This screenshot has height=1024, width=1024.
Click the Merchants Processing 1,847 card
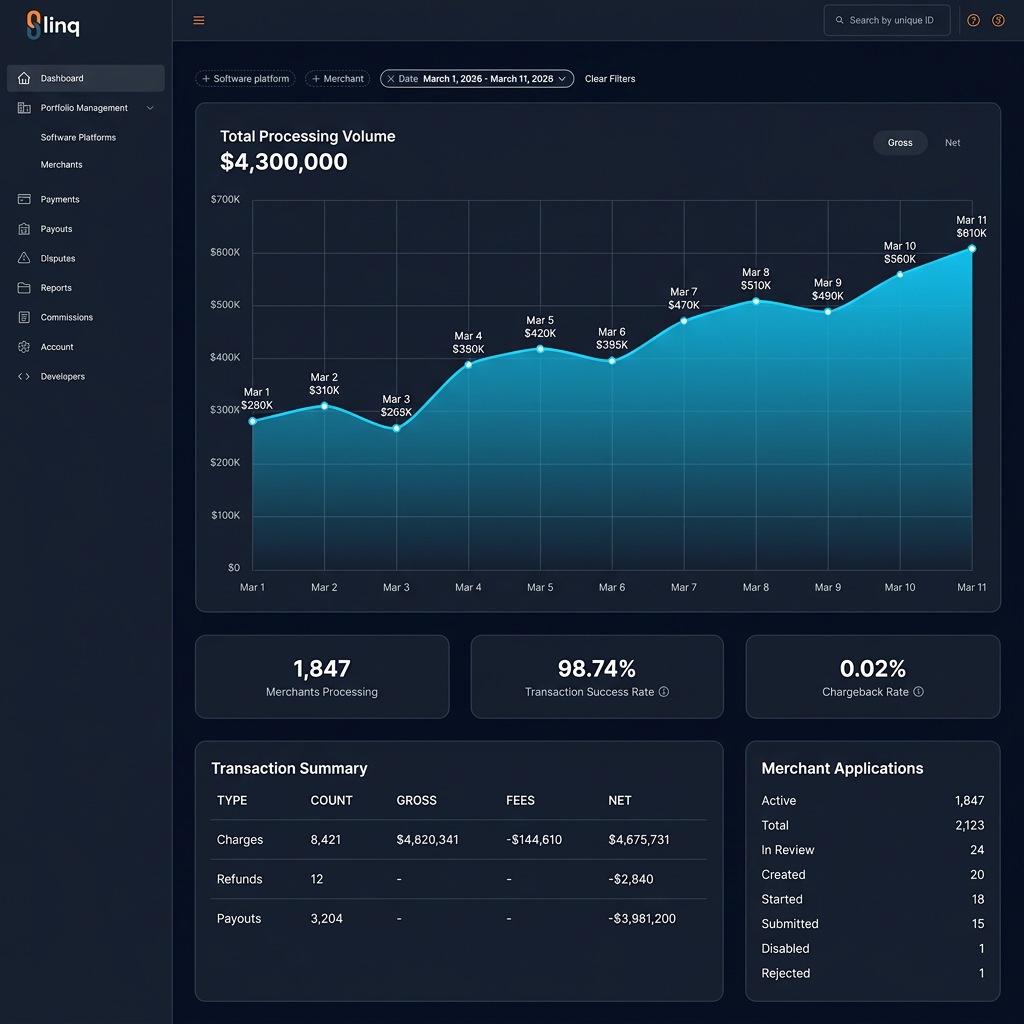tap(322, 677)
